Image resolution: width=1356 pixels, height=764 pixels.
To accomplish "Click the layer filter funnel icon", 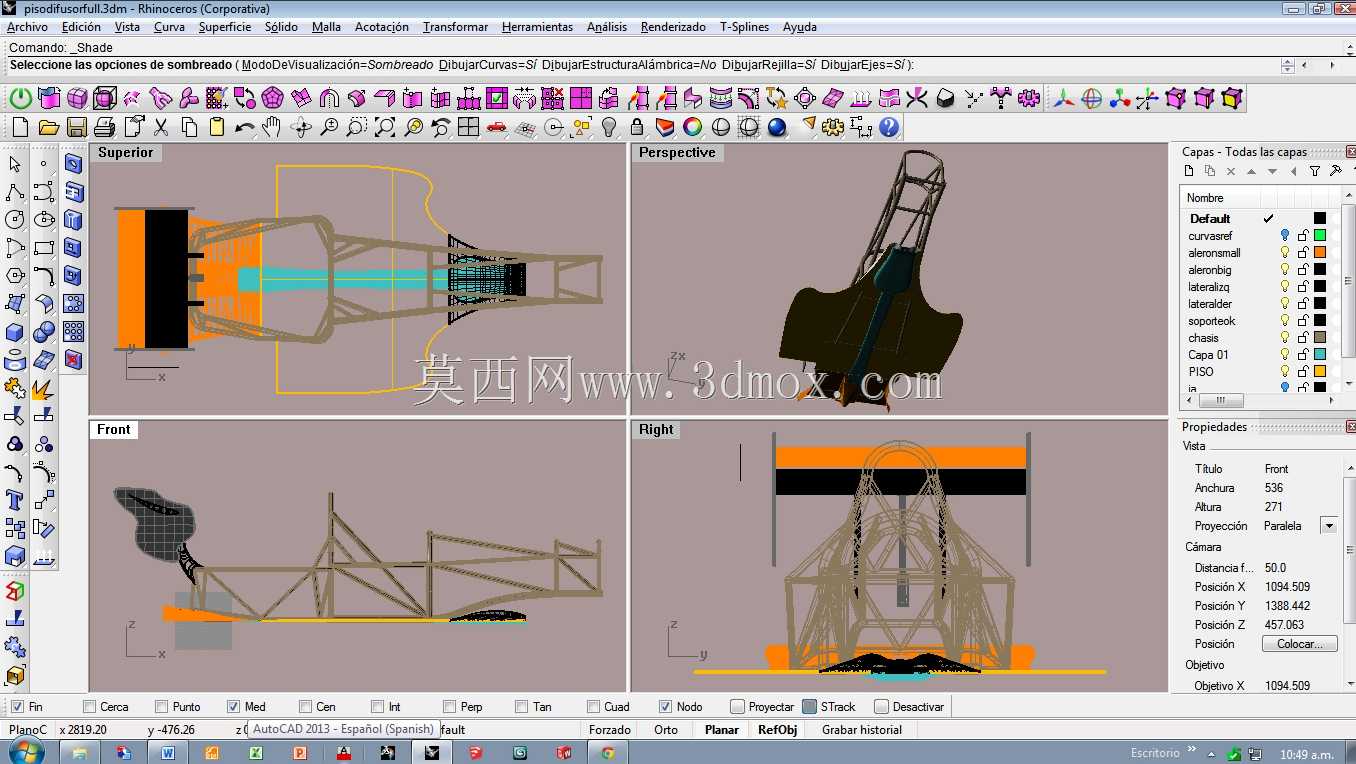I will point(1315,171).
